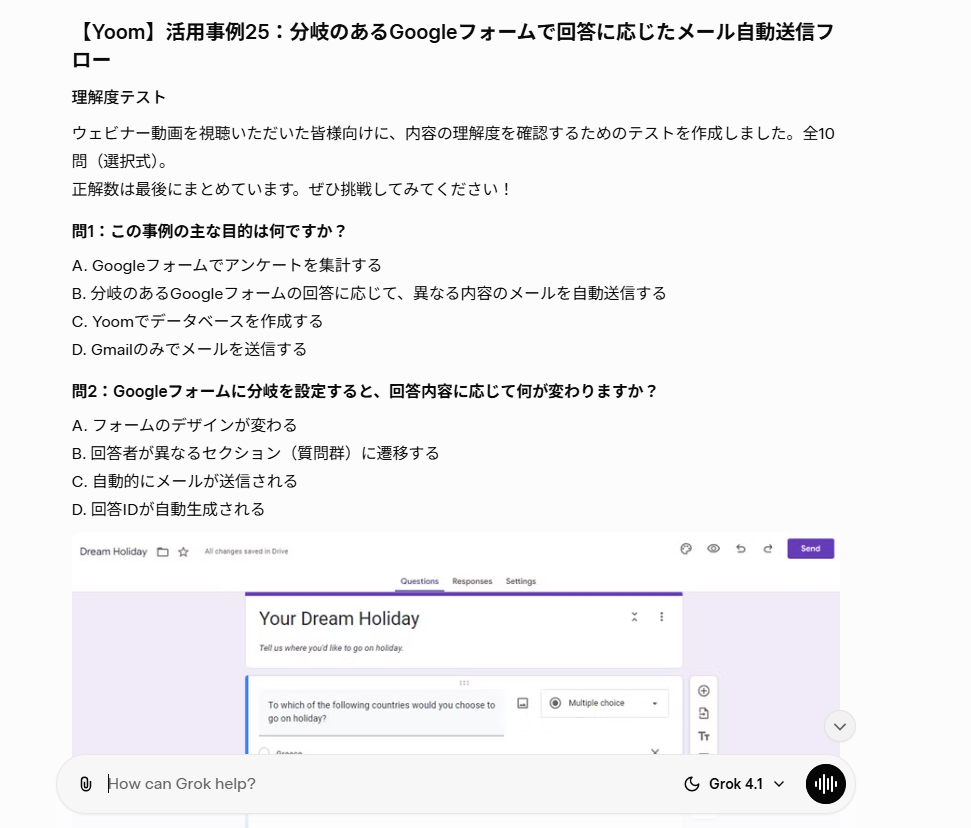Switch to the Responses tab
Viewport: 971px width, 828px height.
point(472,582)
